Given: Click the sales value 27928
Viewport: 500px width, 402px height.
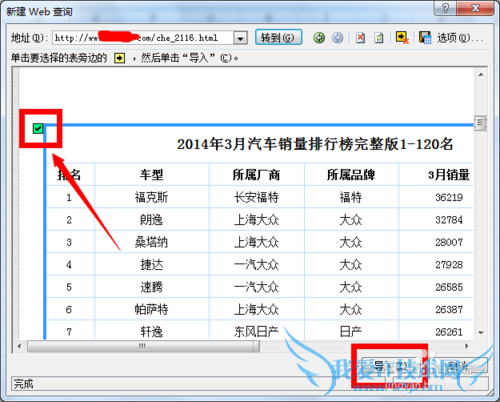Looking at the screenshot, I should pos(449,265).
